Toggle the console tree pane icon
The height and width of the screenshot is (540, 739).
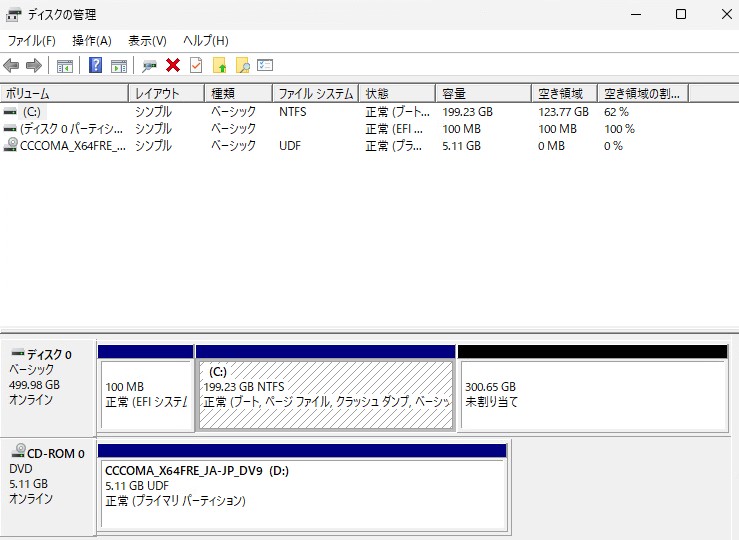pyautogui.click(x=65, y=65)
